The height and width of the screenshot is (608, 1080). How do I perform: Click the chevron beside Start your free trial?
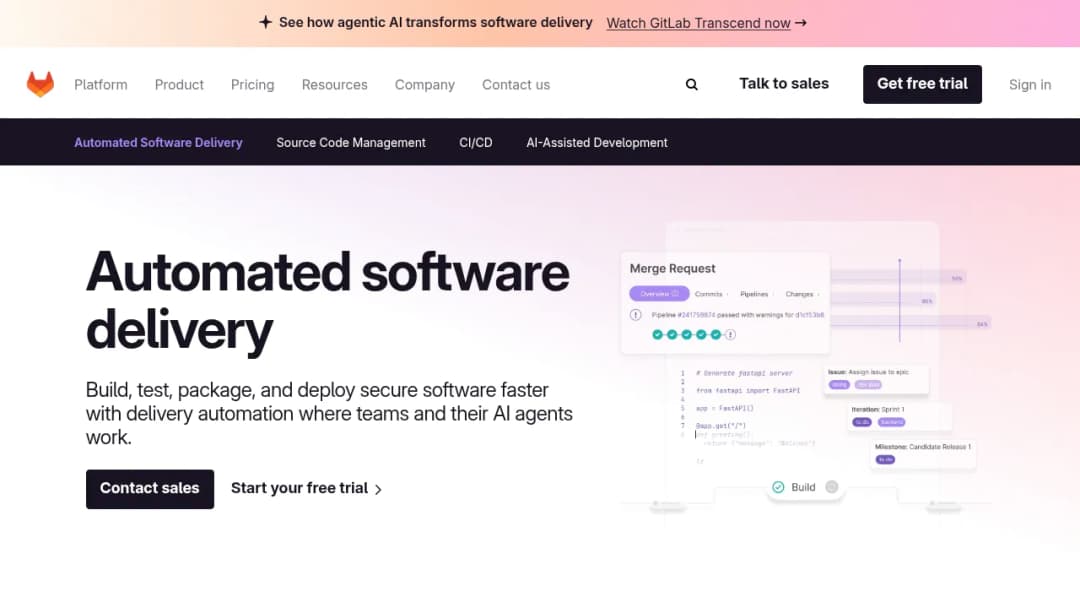tap(378, 490)
